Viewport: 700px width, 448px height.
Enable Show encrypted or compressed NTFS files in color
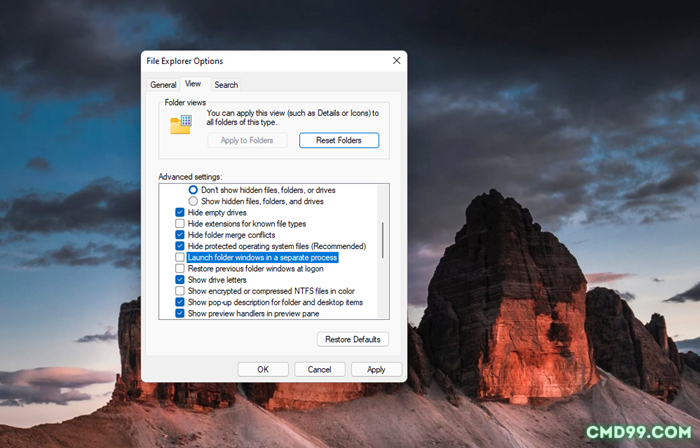(179, 291)
